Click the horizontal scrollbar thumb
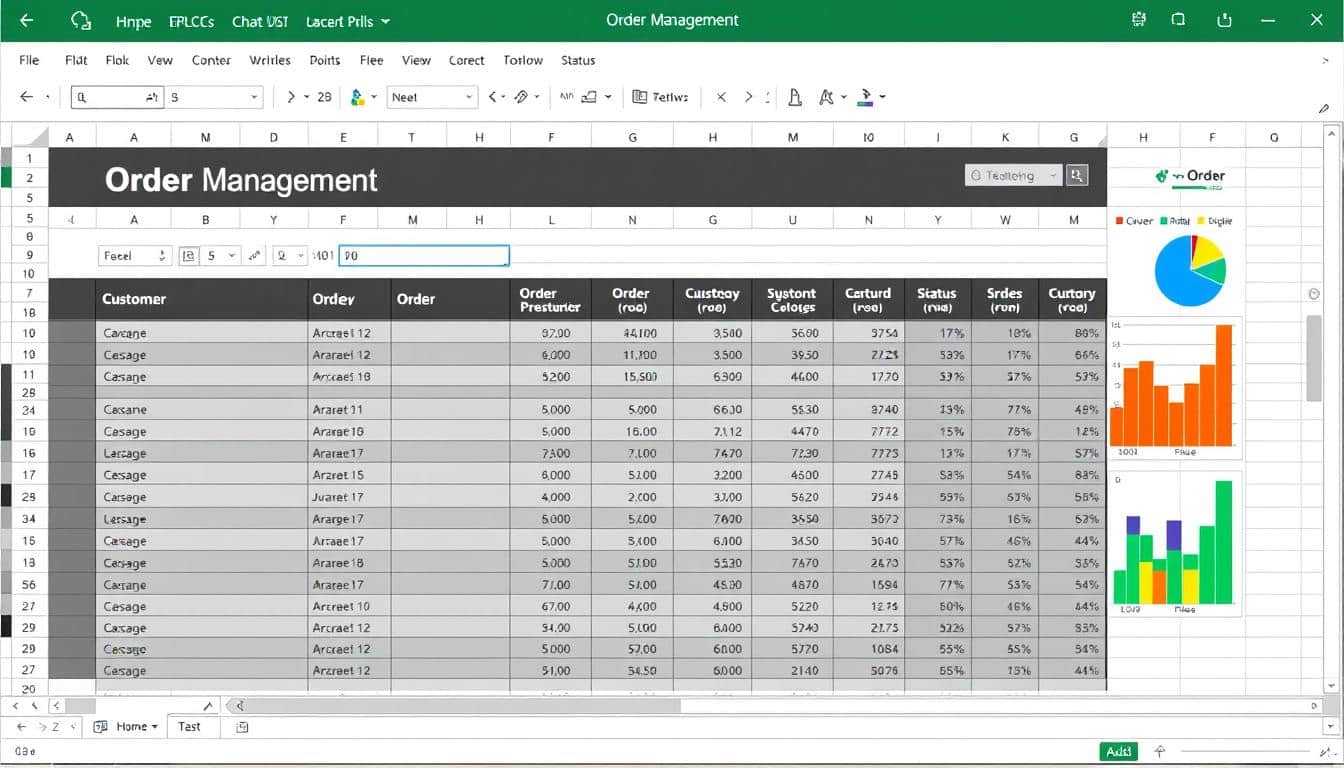 (456, 706)
